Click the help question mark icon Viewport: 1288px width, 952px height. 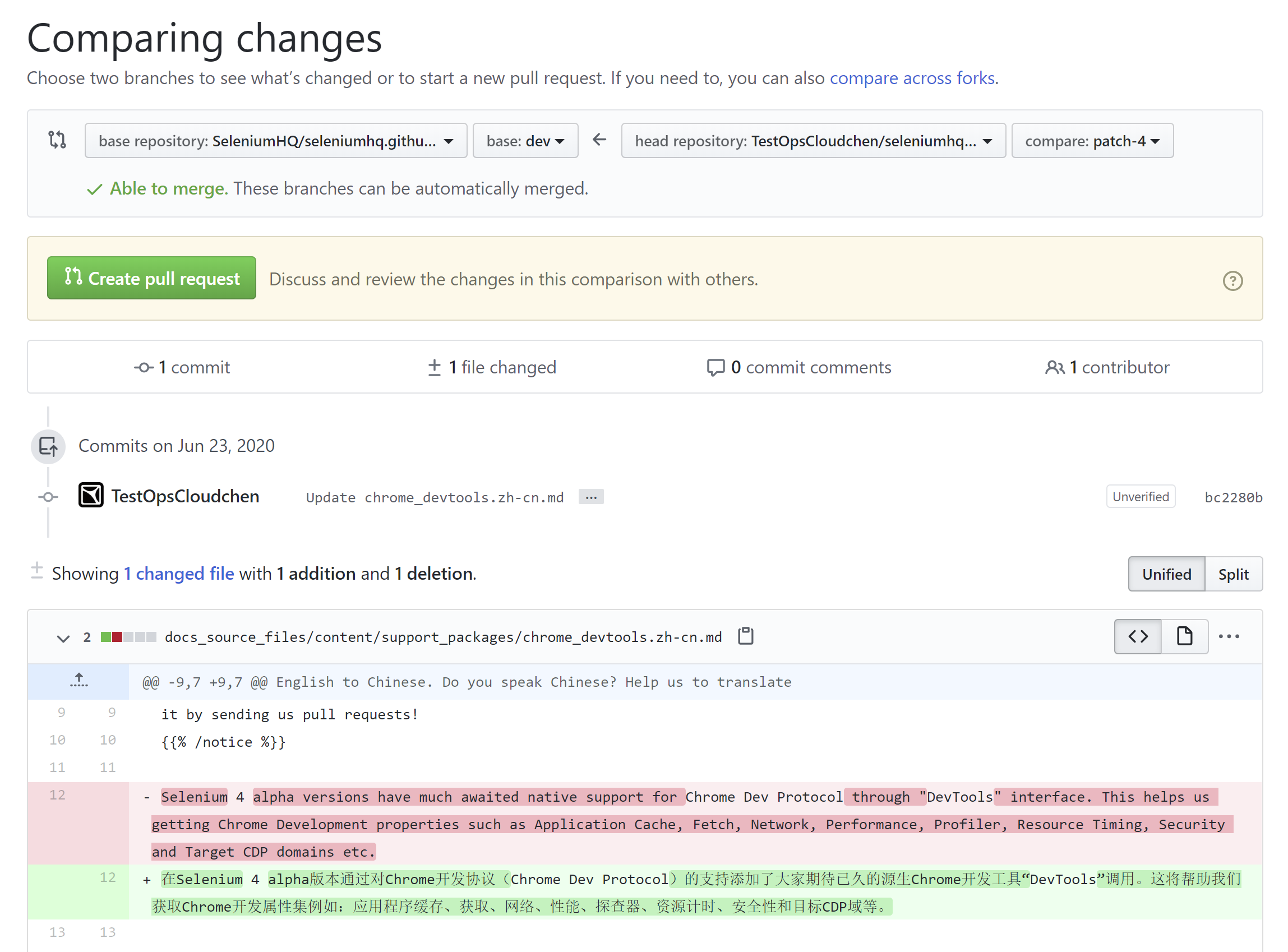pyautogui.click(x=1232, y=281)
